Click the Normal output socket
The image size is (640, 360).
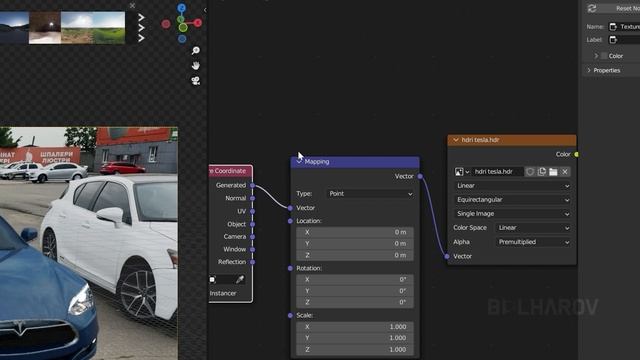pos(253,198)
